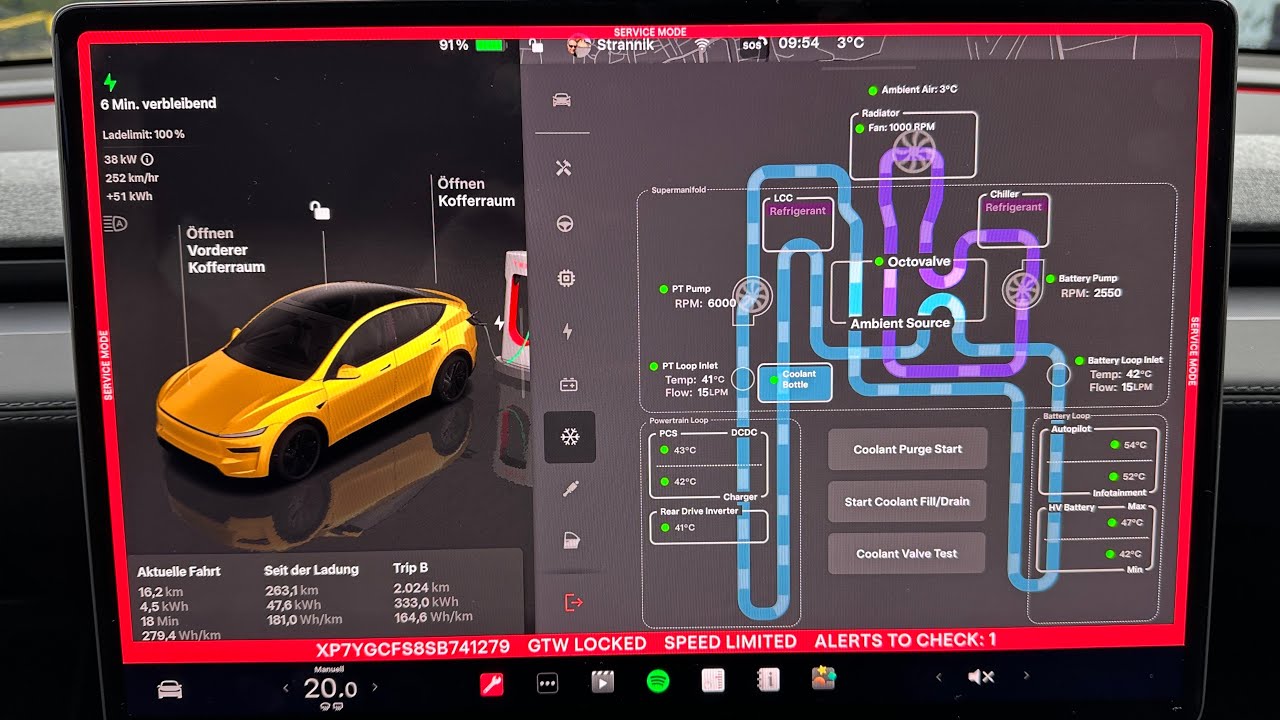This screenshot has width=1280, height=720.
Task: Open the low voltage battery section
Action: coord(568,384)
